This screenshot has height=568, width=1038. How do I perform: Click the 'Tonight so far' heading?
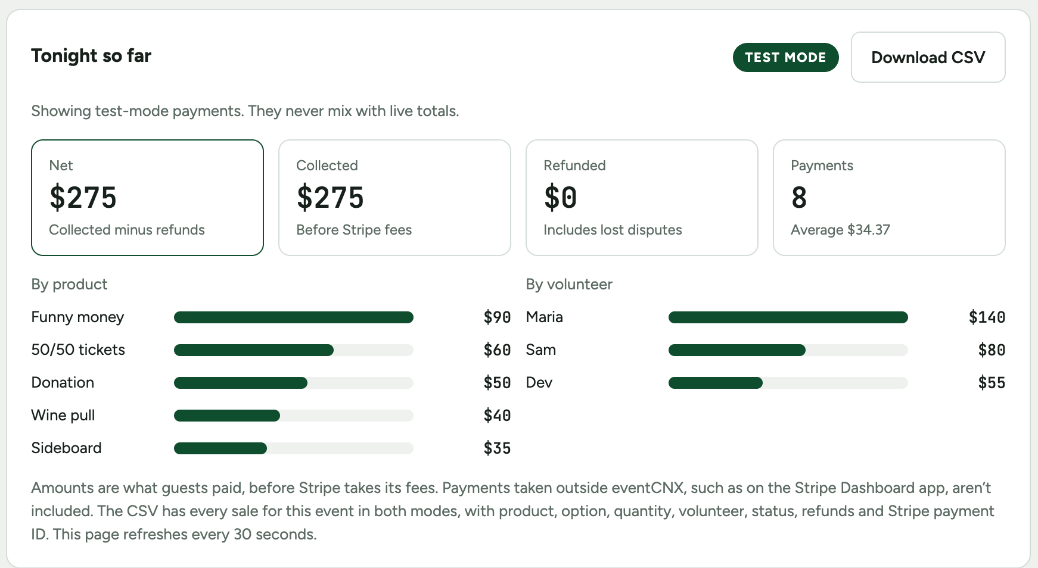pos(91,56)
